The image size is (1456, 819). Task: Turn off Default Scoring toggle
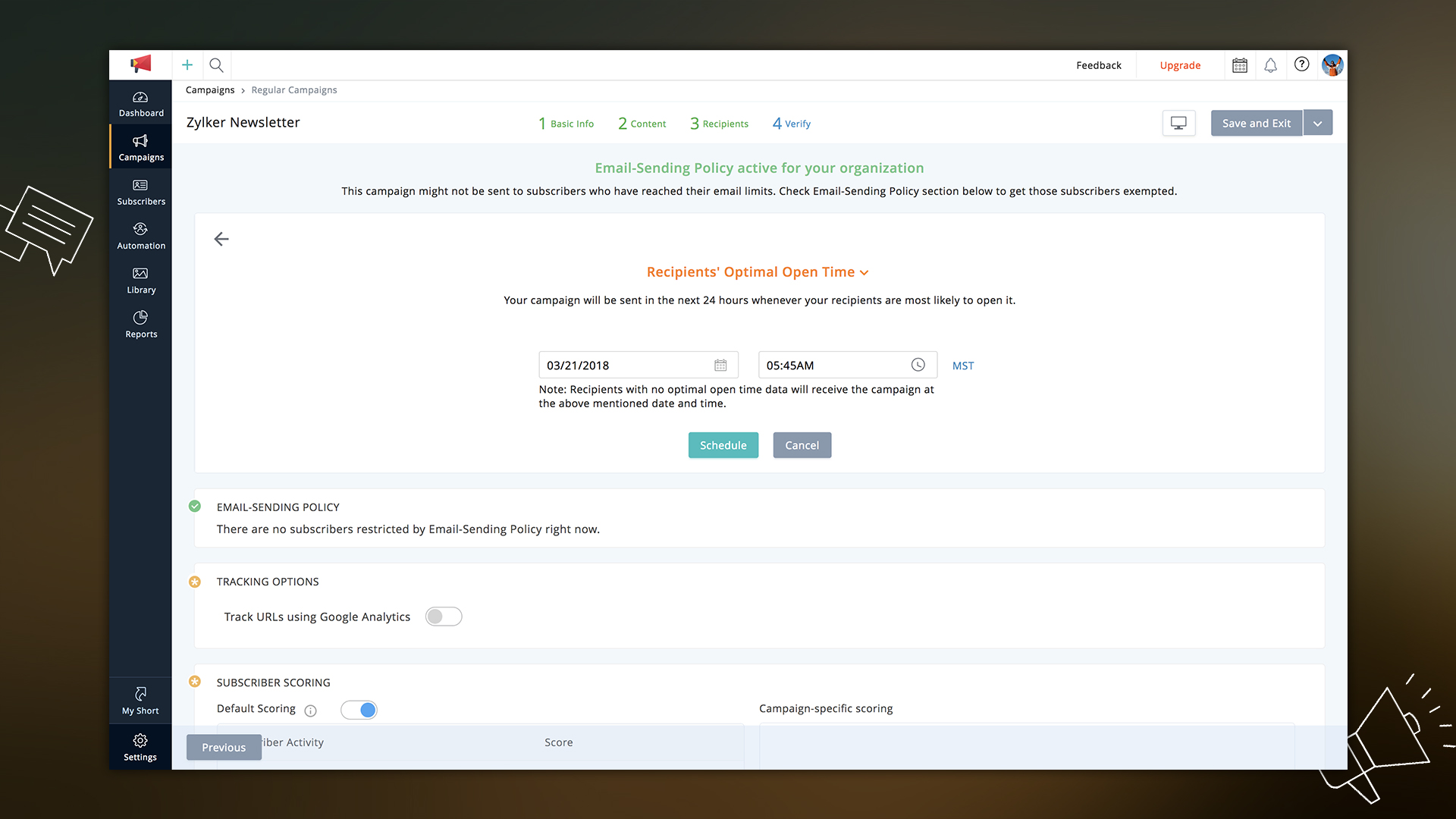point(359,710)
